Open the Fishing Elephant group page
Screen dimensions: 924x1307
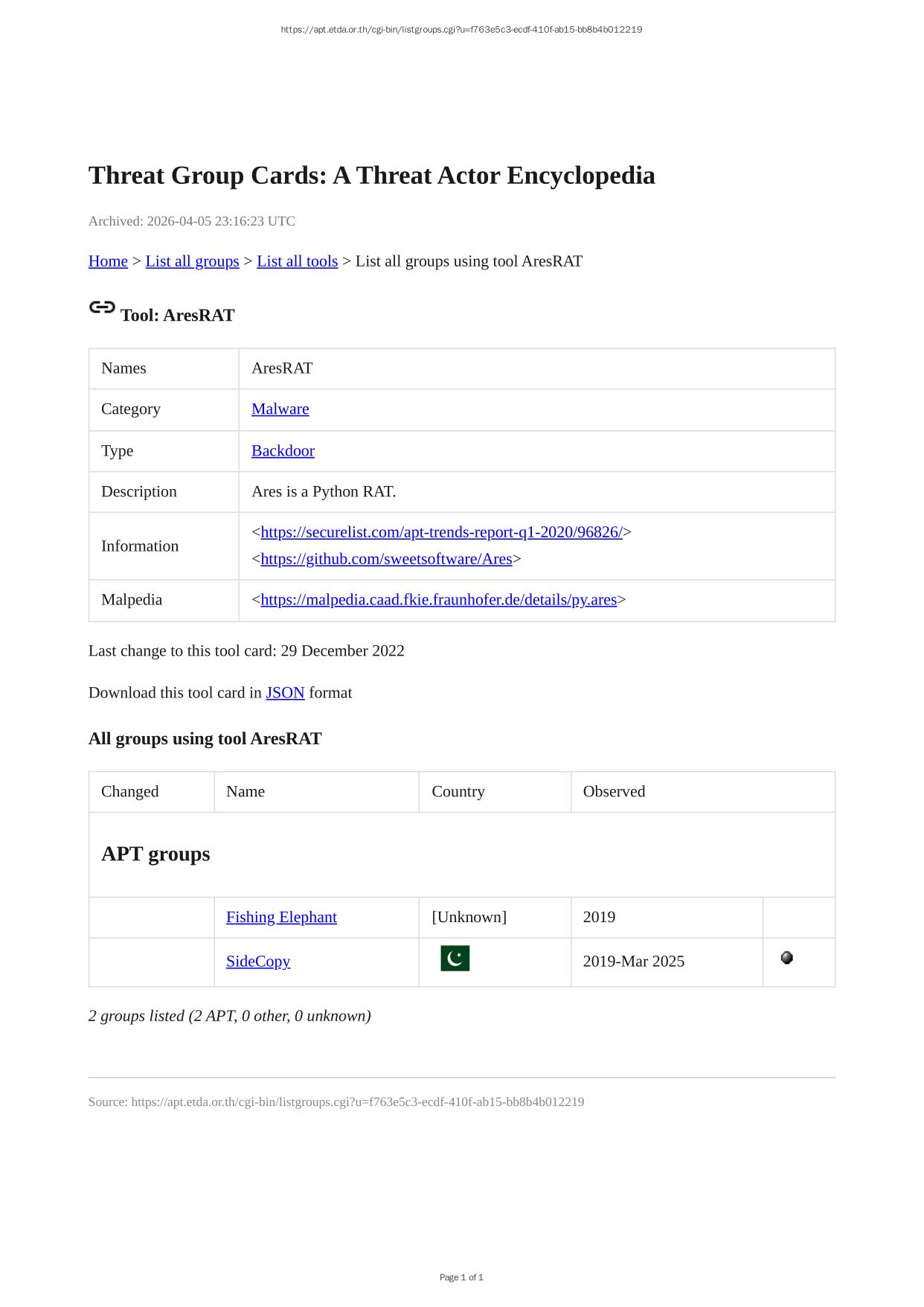[x=281, y=918]
